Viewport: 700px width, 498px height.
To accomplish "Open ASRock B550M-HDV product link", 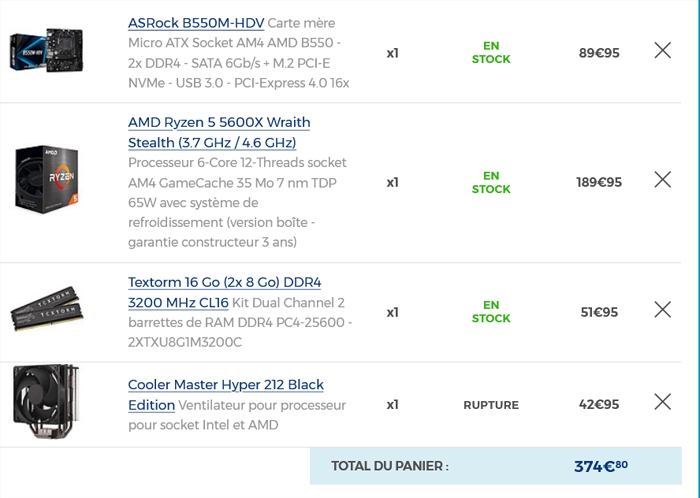I will pos(196,23).
